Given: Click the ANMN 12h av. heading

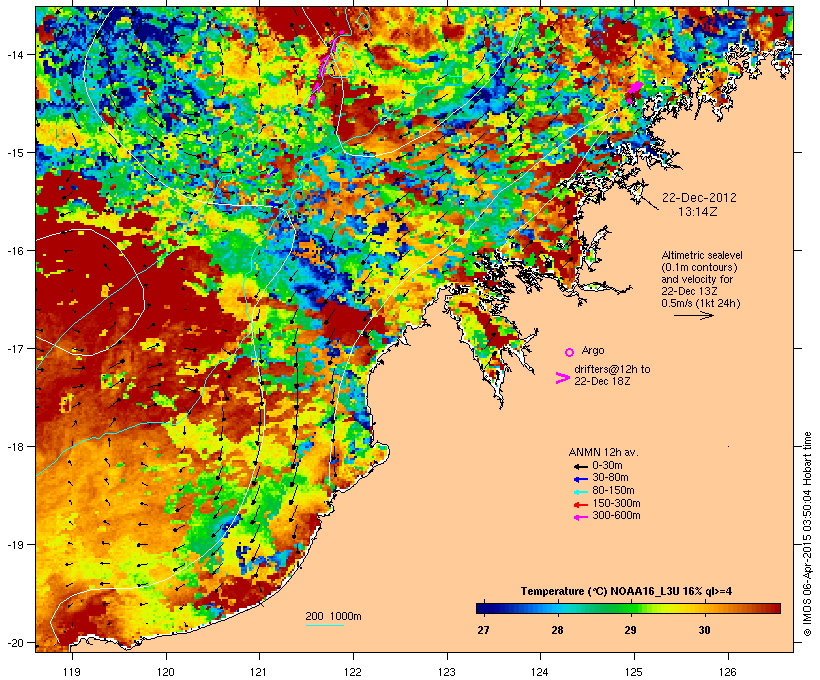Looking at the screenshot, I should [603, 452].
